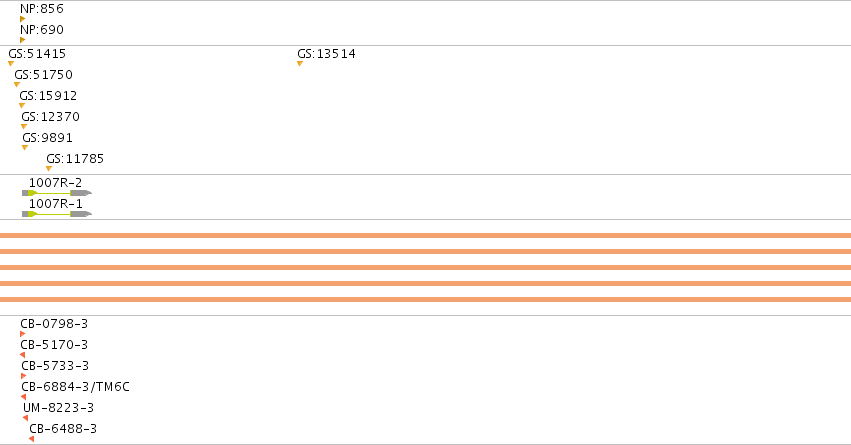
Task: Open the GS:12370 feature label
Action: tap(50, 117)
